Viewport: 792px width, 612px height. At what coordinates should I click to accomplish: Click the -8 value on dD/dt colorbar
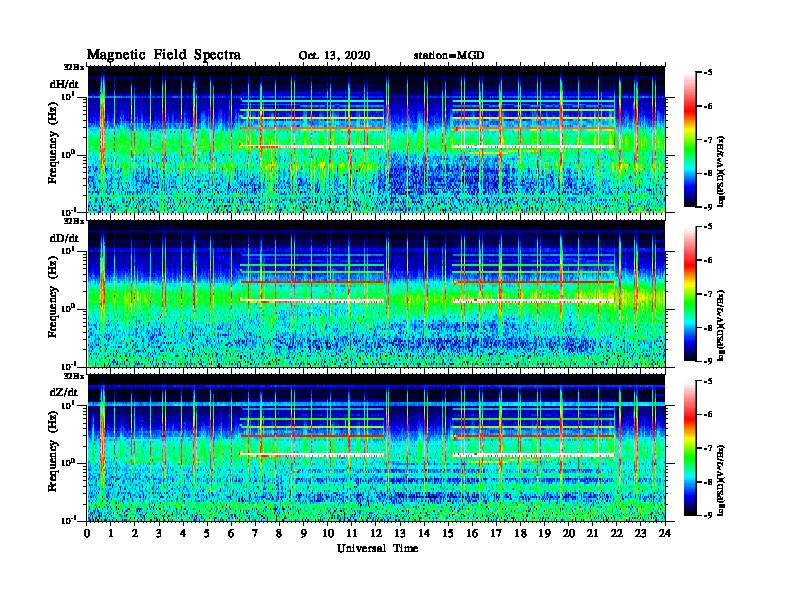708,328
